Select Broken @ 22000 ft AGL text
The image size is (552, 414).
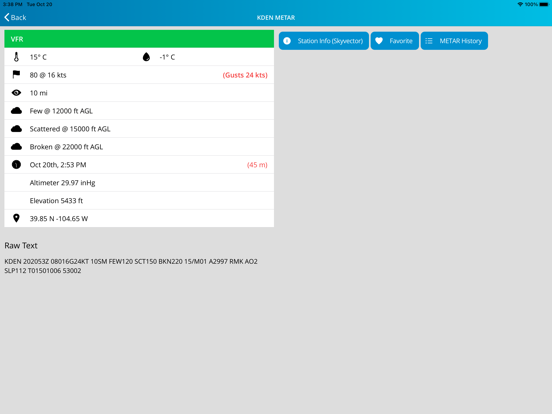[x=66, y=147]
